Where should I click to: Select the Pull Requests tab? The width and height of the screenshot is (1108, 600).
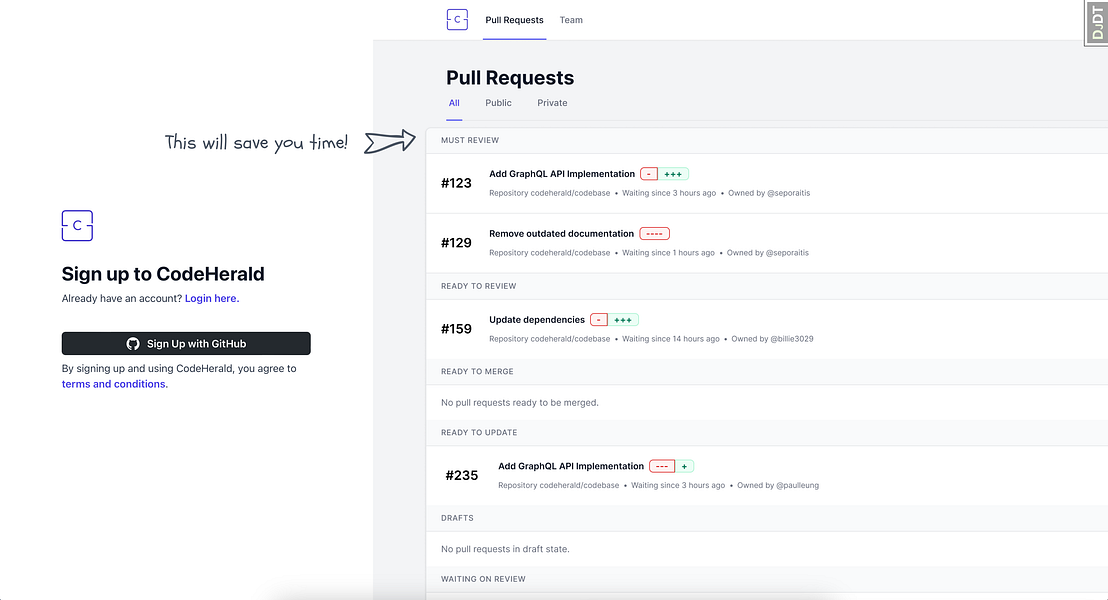514,19
